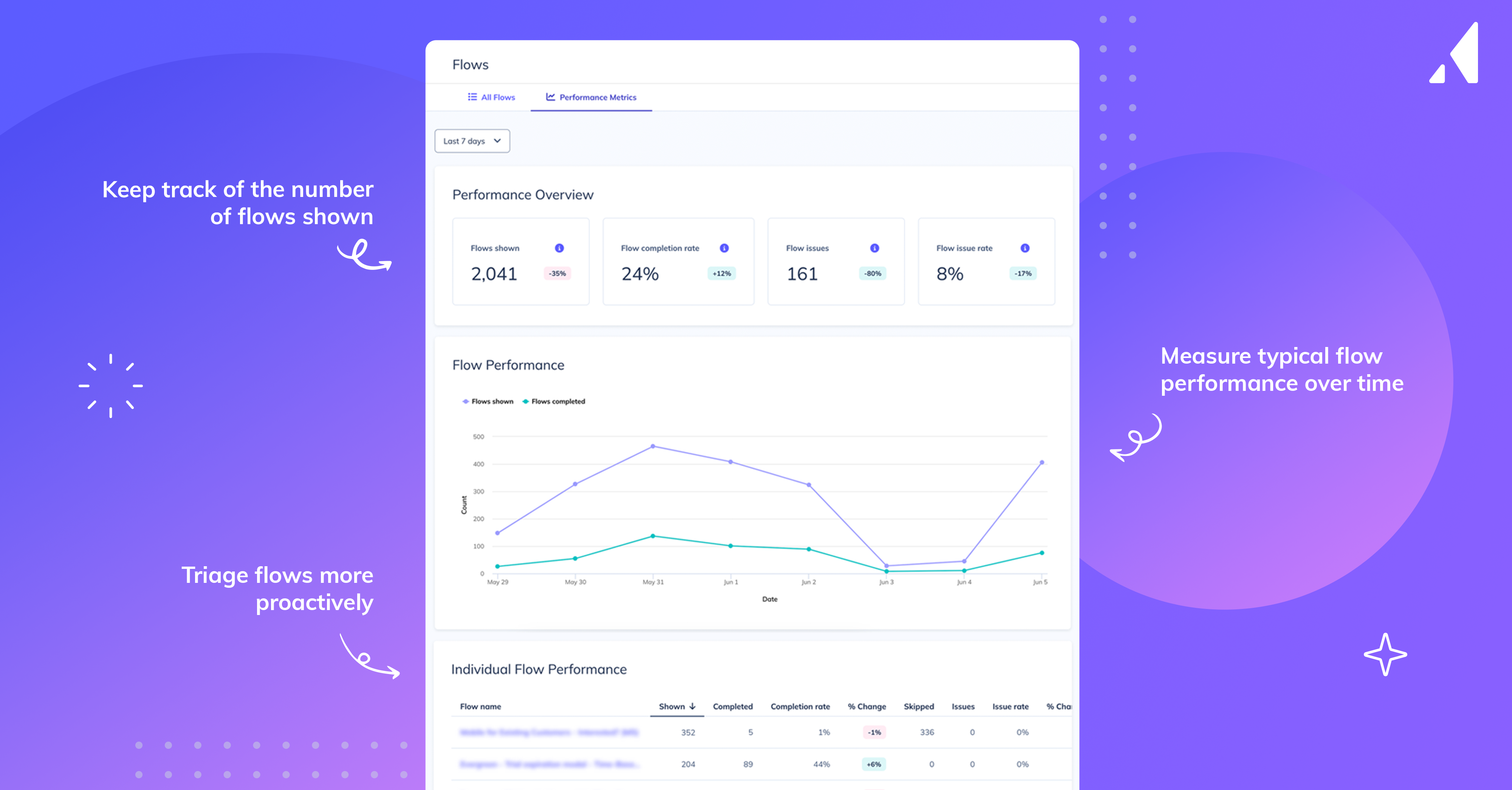Click the Performance Metrics chart icon
Screen dimensions: 1512x790
tap(551, 97)
